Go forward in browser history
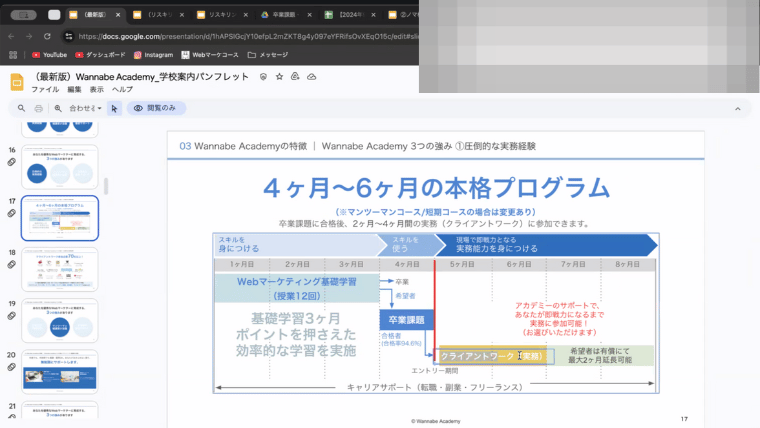The width and height of the screenshot is (760, 428). [29, 36]
